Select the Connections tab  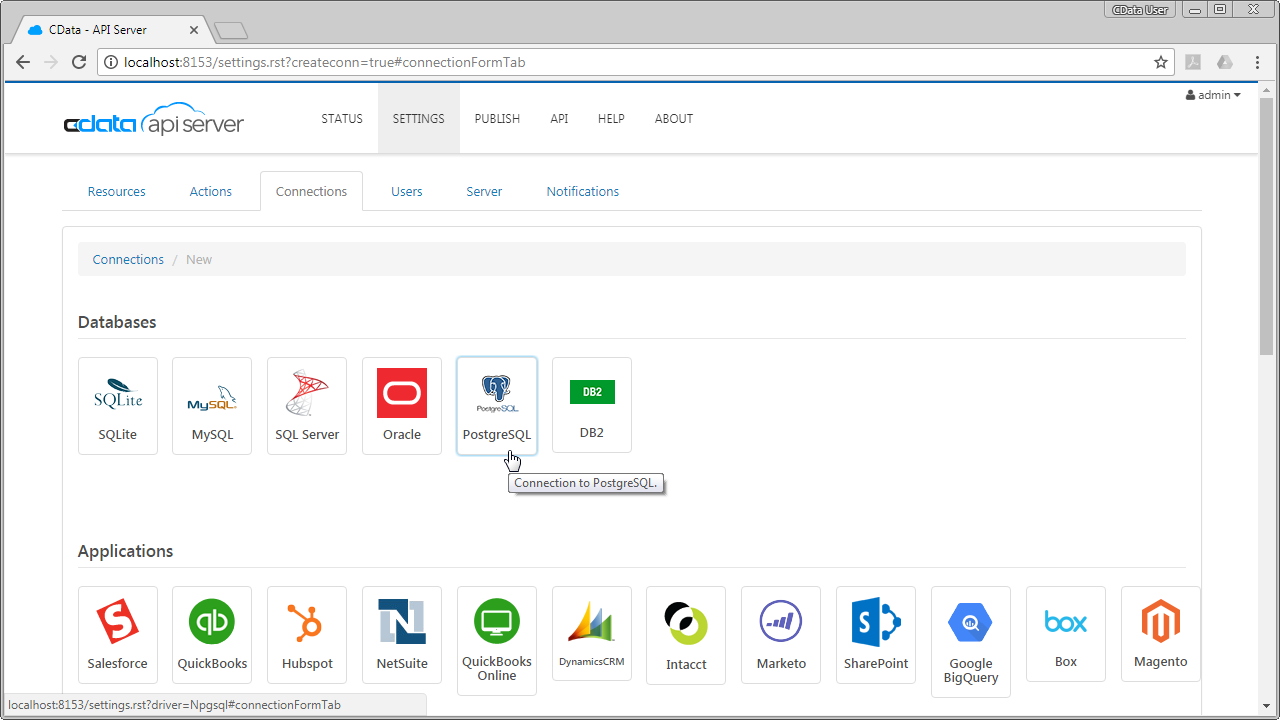point(312,191)
